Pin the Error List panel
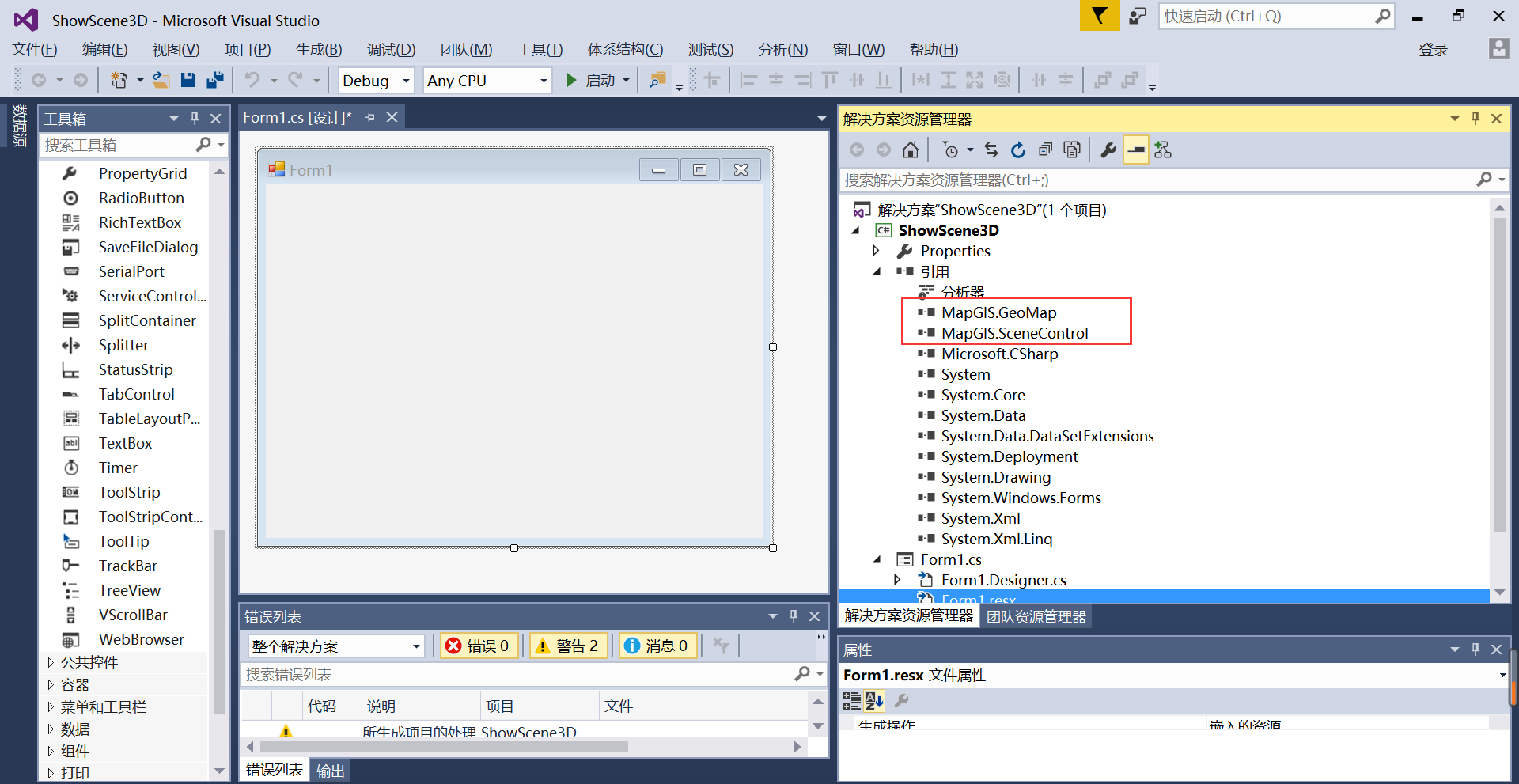The image size is (1519, 784). point(794,616)
